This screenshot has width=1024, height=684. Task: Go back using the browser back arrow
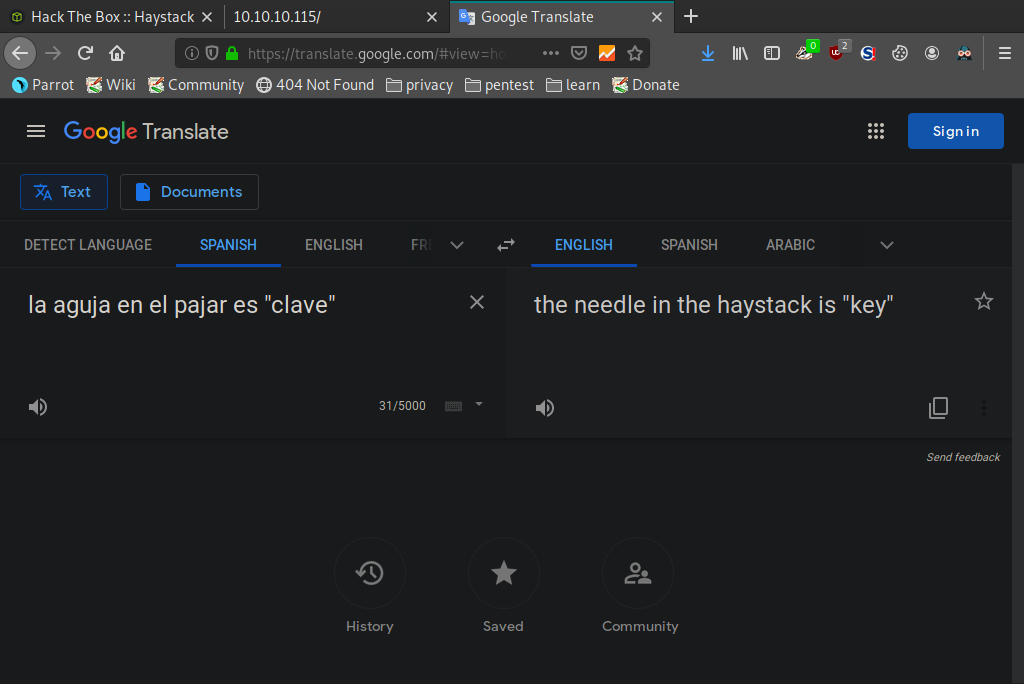click(20, 53)
